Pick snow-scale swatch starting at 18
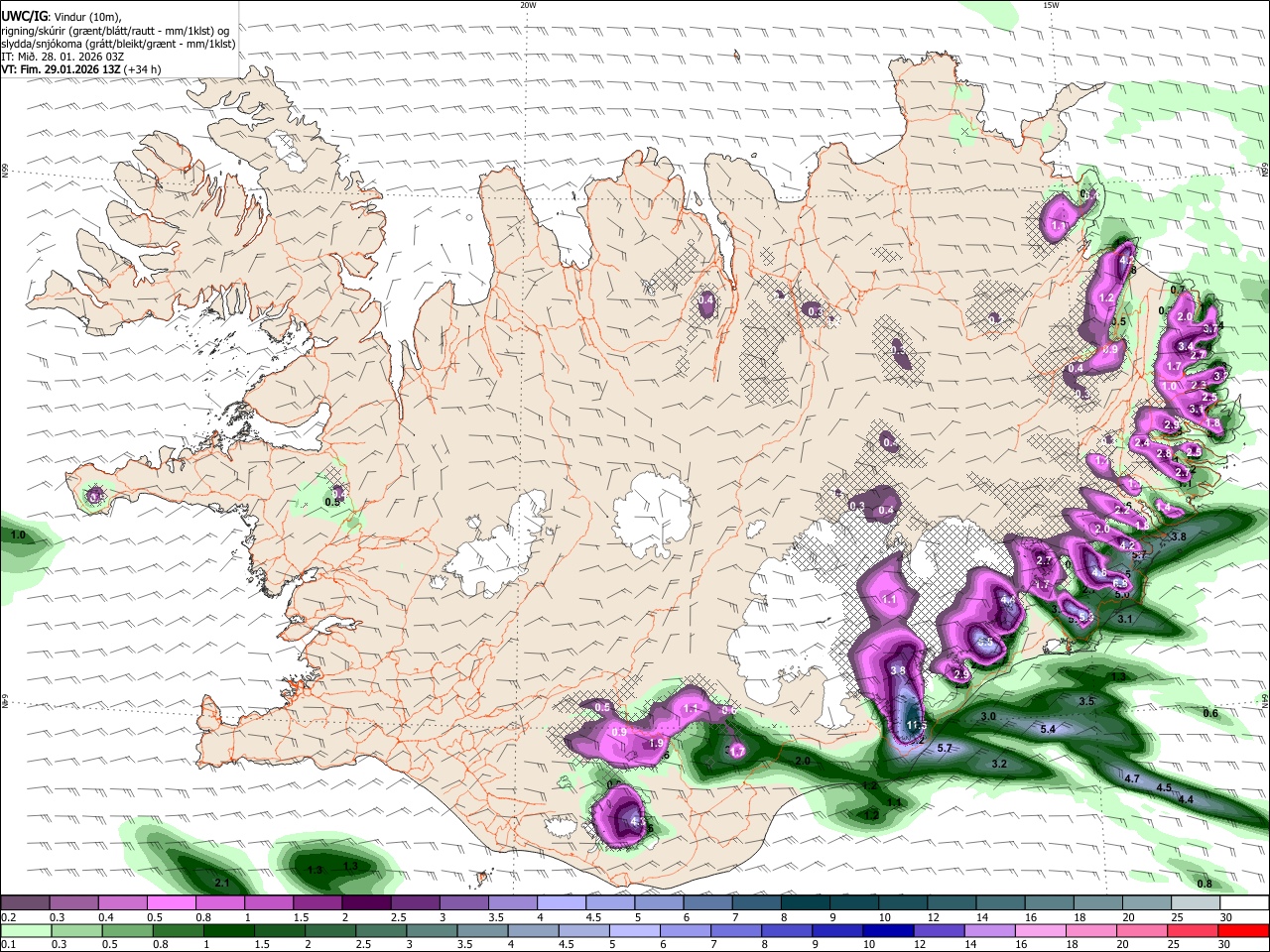1270x952 pixels. pos(1096,903)
